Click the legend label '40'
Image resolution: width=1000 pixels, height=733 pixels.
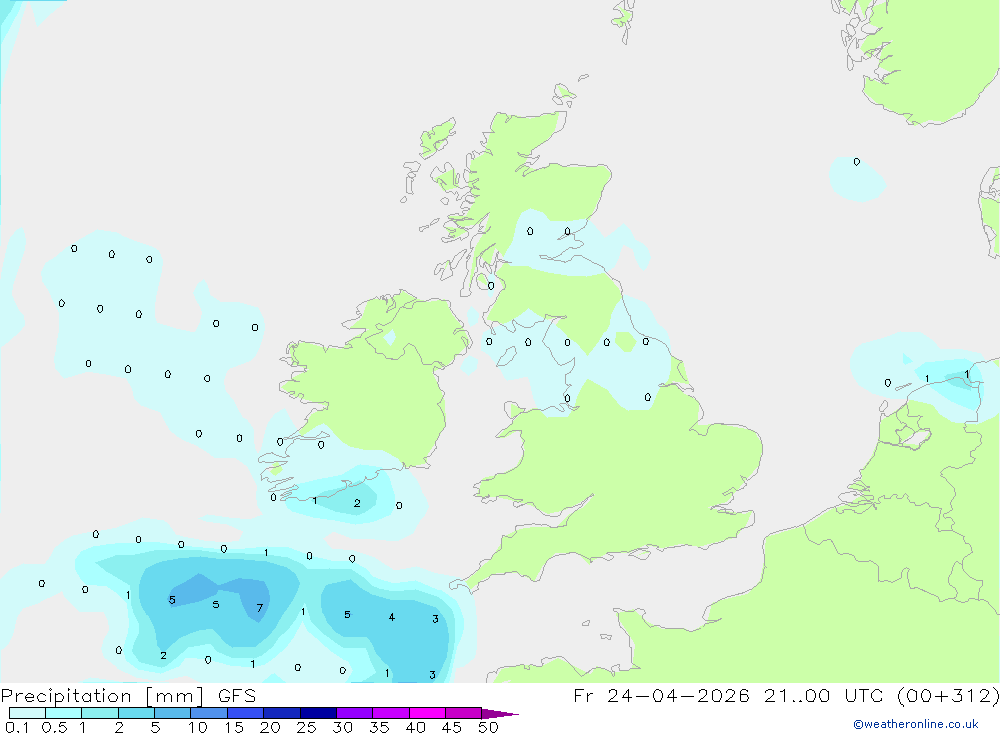(x=415, y=727)
